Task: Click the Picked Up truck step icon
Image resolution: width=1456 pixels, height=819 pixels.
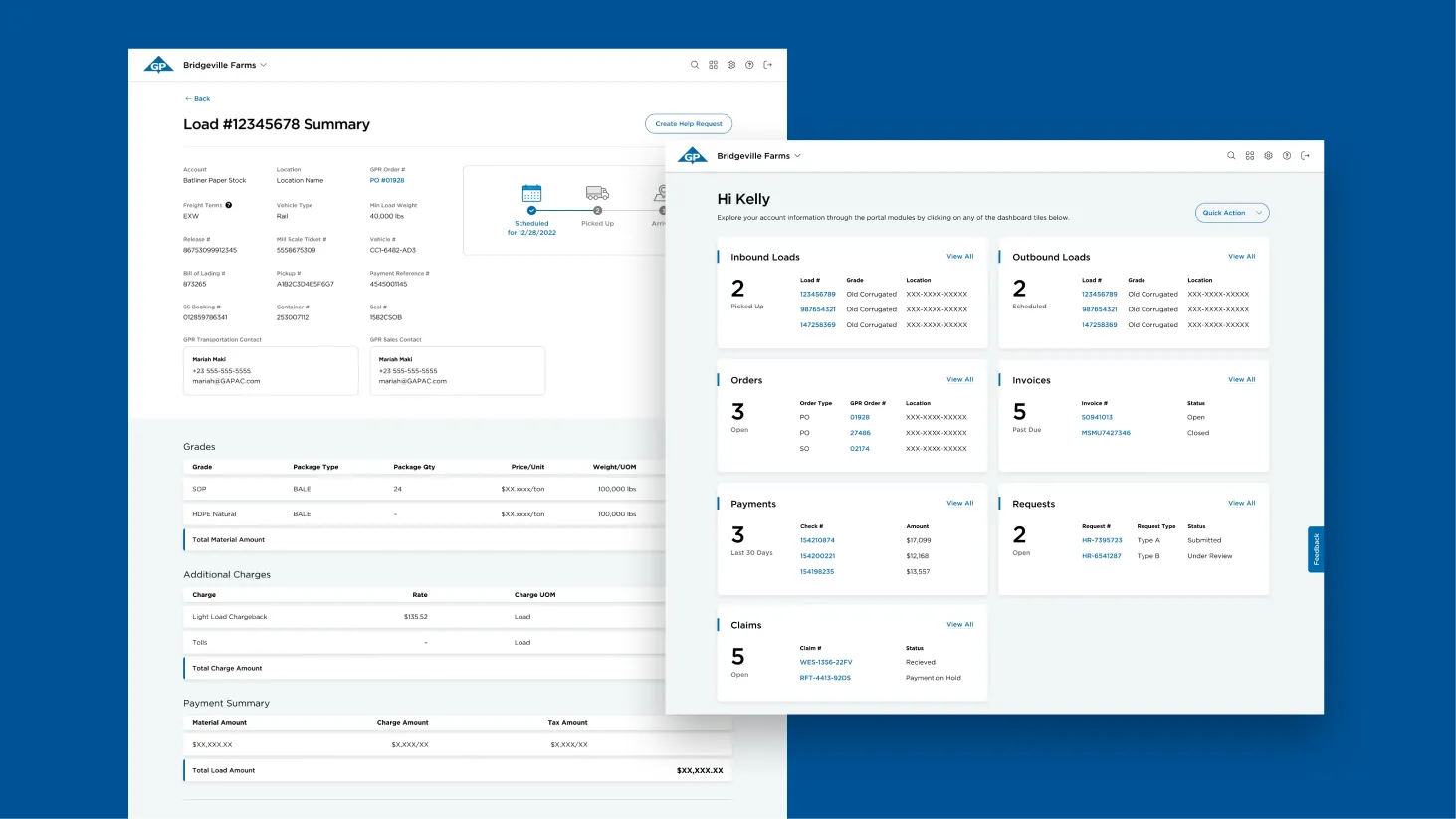Action: tap(597, 193)
